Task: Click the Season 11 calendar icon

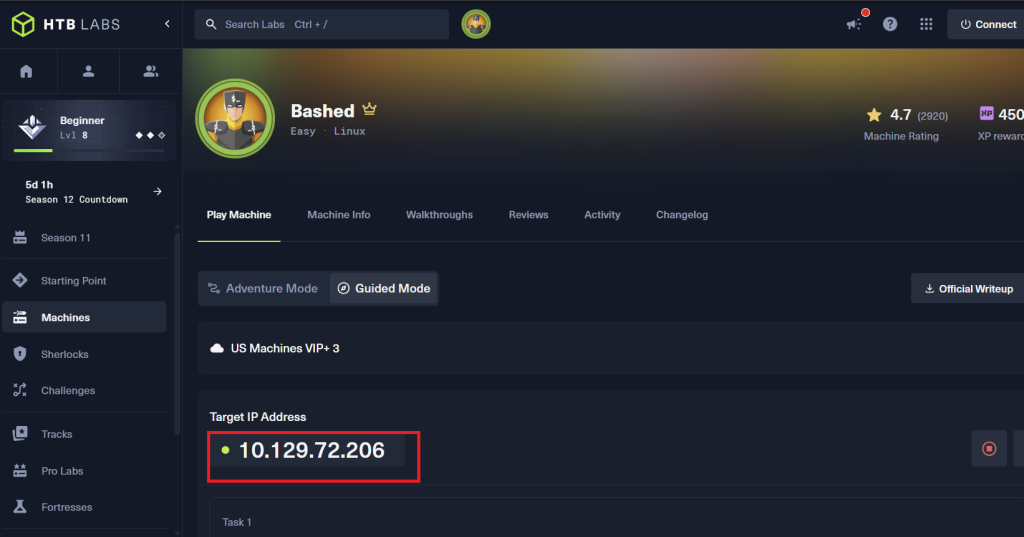Action: click(x=20, y=238)
